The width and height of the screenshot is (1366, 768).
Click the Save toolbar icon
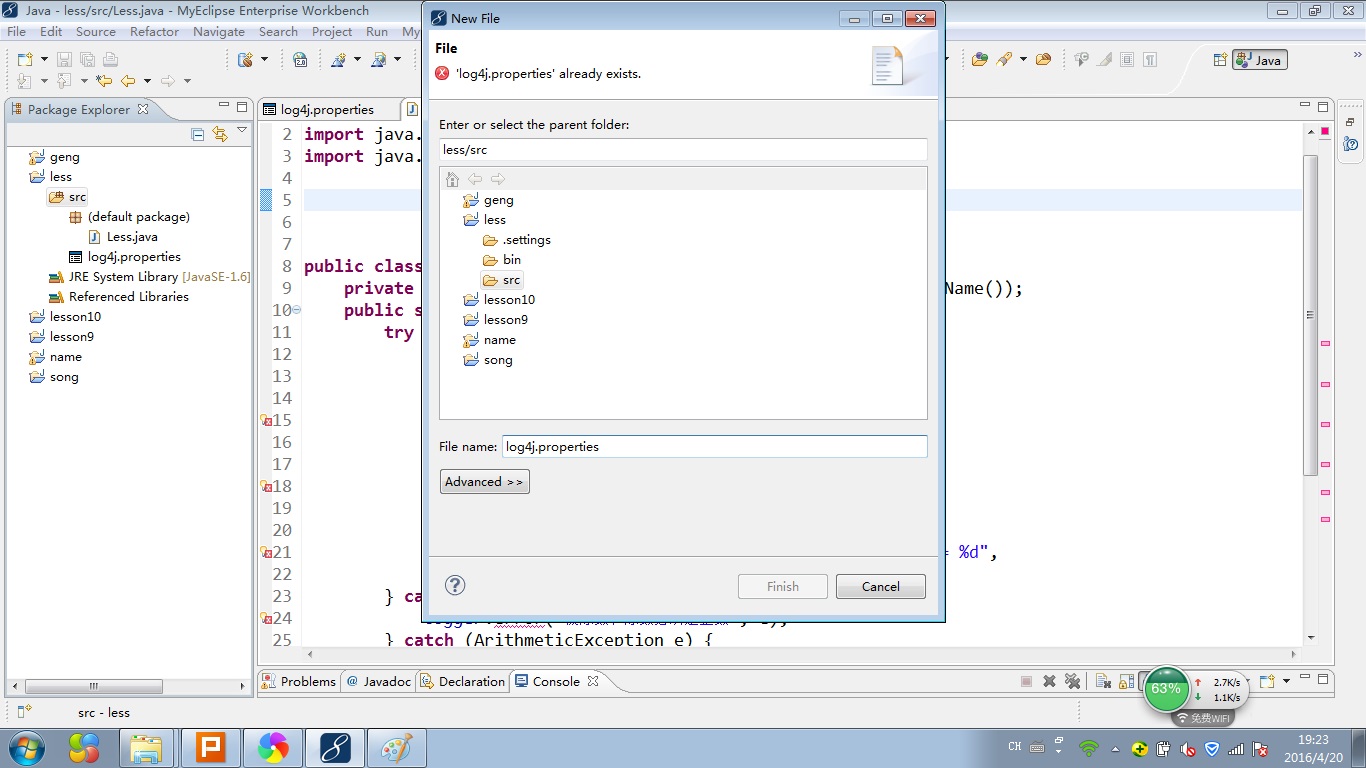click(x=64, y=59)
